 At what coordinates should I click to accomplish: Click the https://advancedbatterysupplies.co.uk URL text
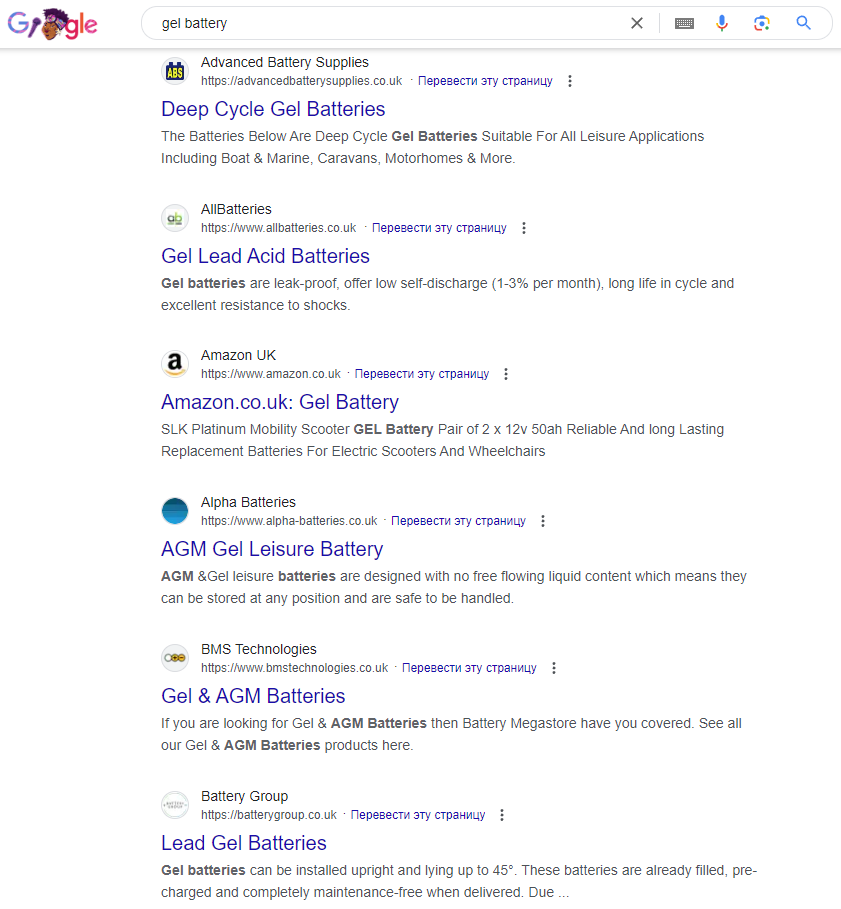301,81
